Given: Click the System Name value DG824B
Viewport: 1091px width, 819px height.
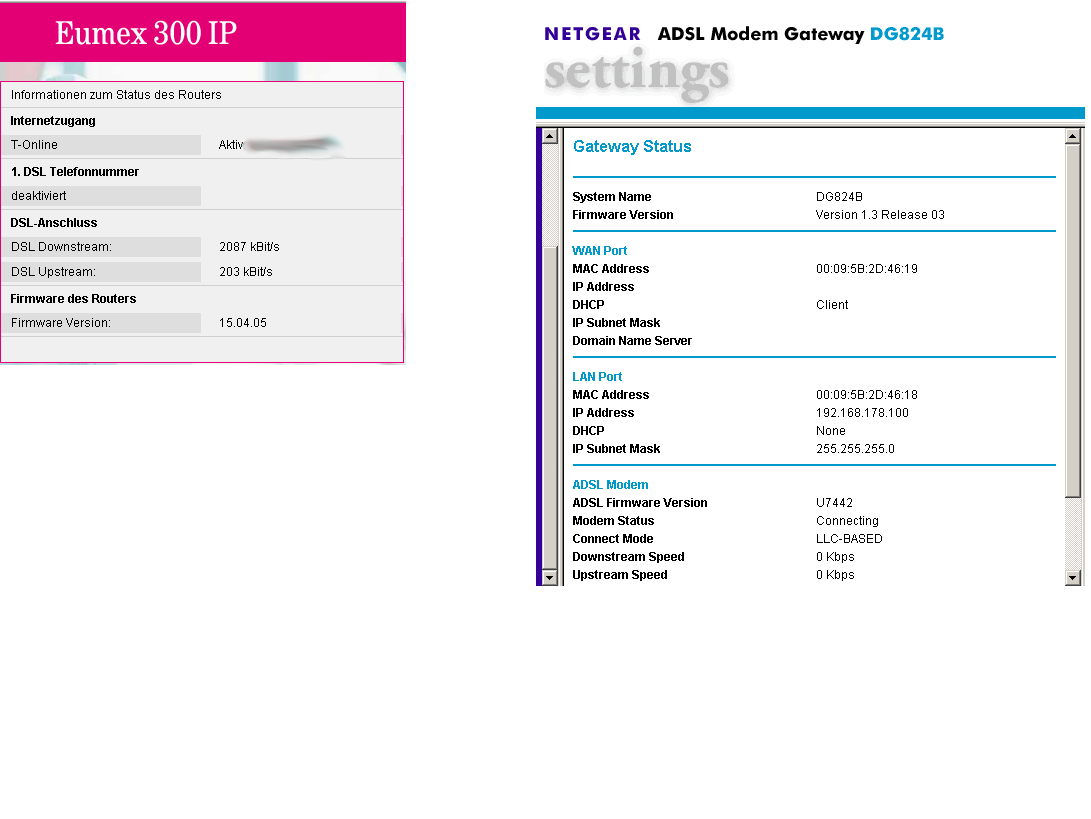Looking at the screenshot, I should (x=839, y=197).
